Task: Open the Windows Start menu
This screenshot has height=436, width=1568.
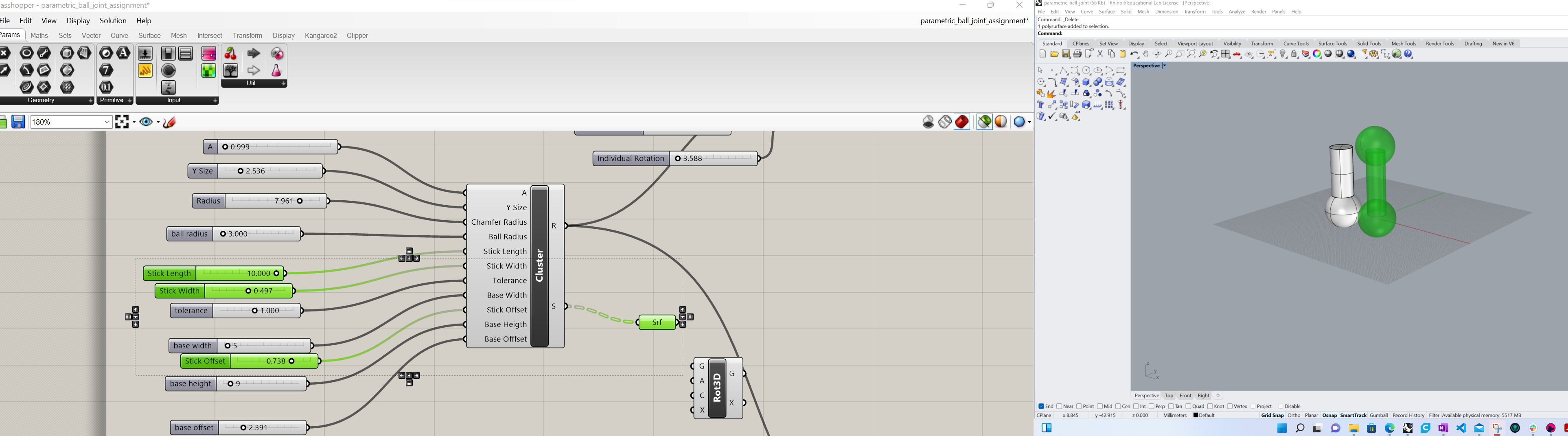Action: coord(1282,428)
